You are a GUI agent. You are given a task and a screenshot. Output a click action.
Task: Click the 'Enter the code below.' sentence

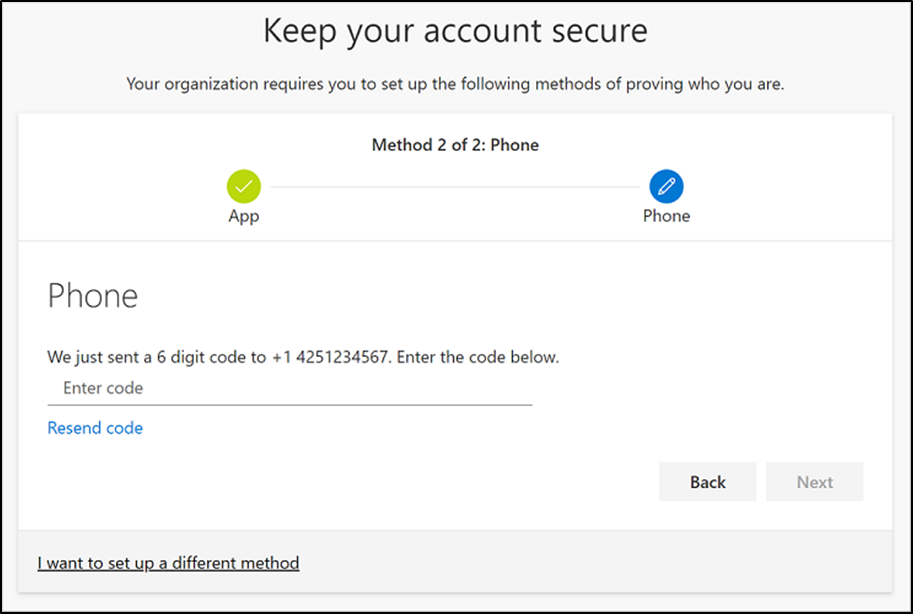coord(478,357)
